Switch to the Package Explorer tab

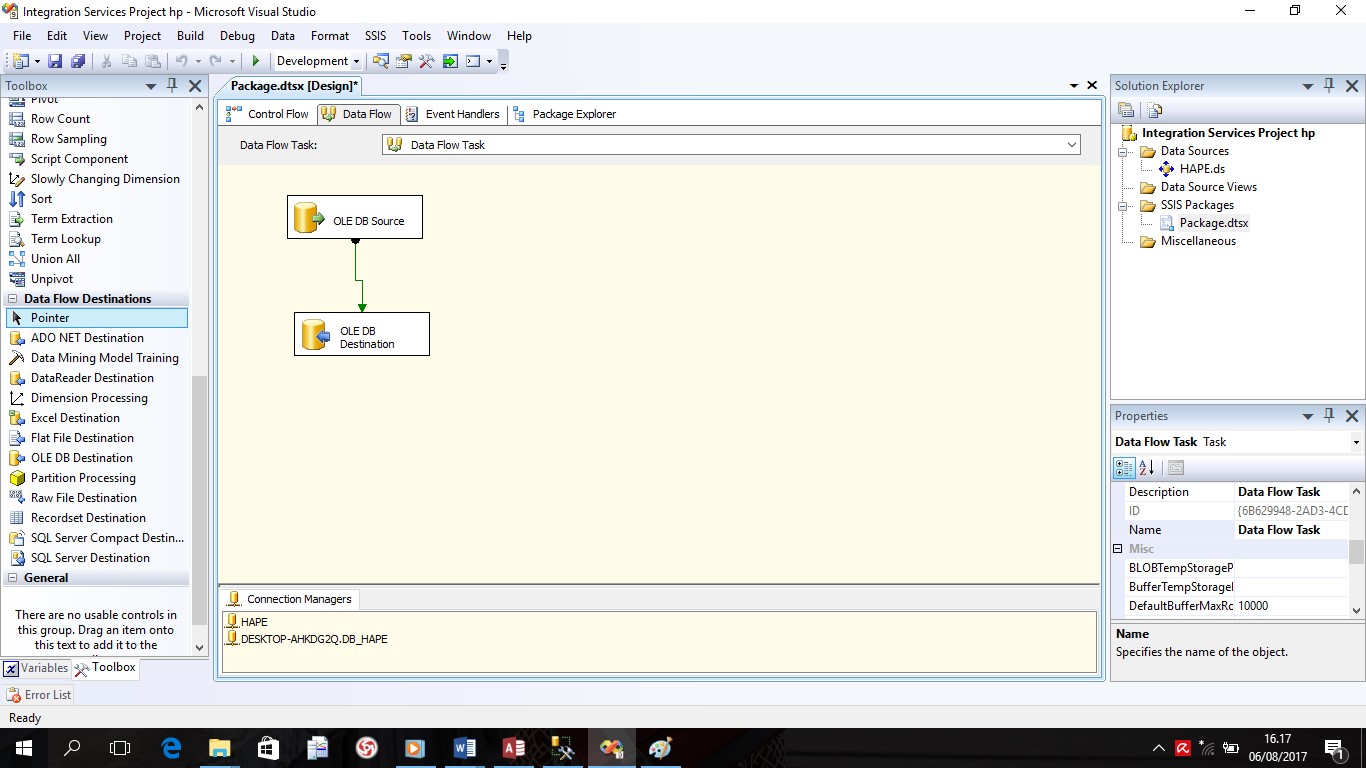[x=564, y=114]
